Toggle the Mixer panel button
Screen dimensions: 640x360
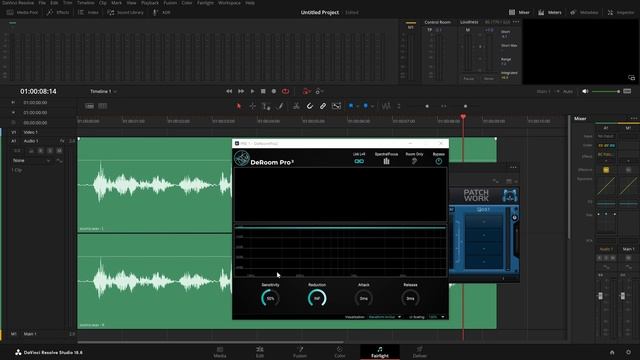click(x=519, y=13)
